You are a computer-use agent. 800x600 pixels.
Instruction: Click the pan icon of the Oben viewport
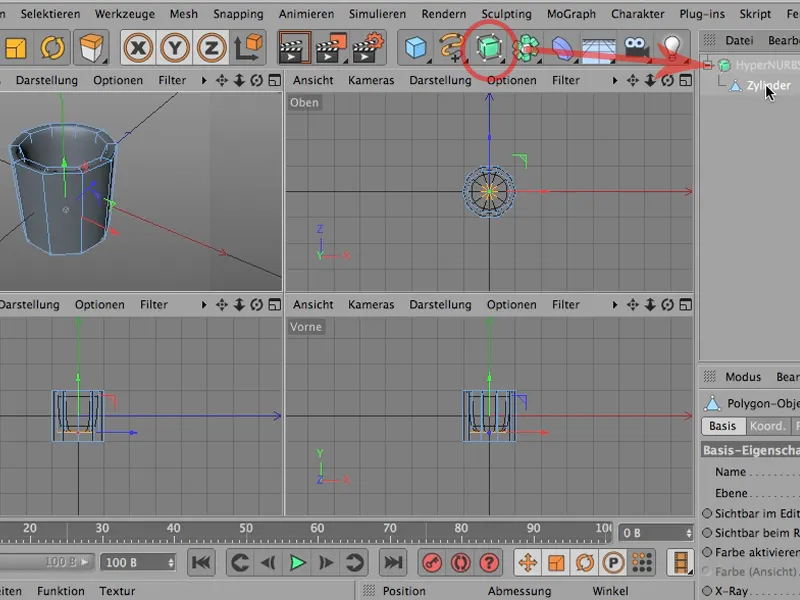click(633, 80)
